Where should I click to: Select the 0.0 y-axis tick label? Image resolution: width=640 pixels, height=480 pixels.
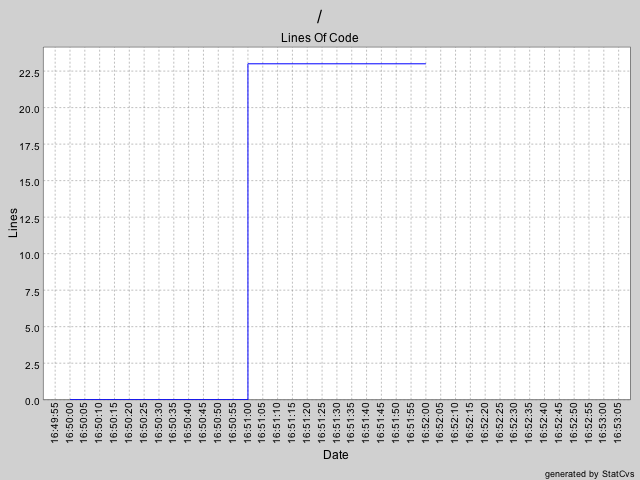pos(32,401)
